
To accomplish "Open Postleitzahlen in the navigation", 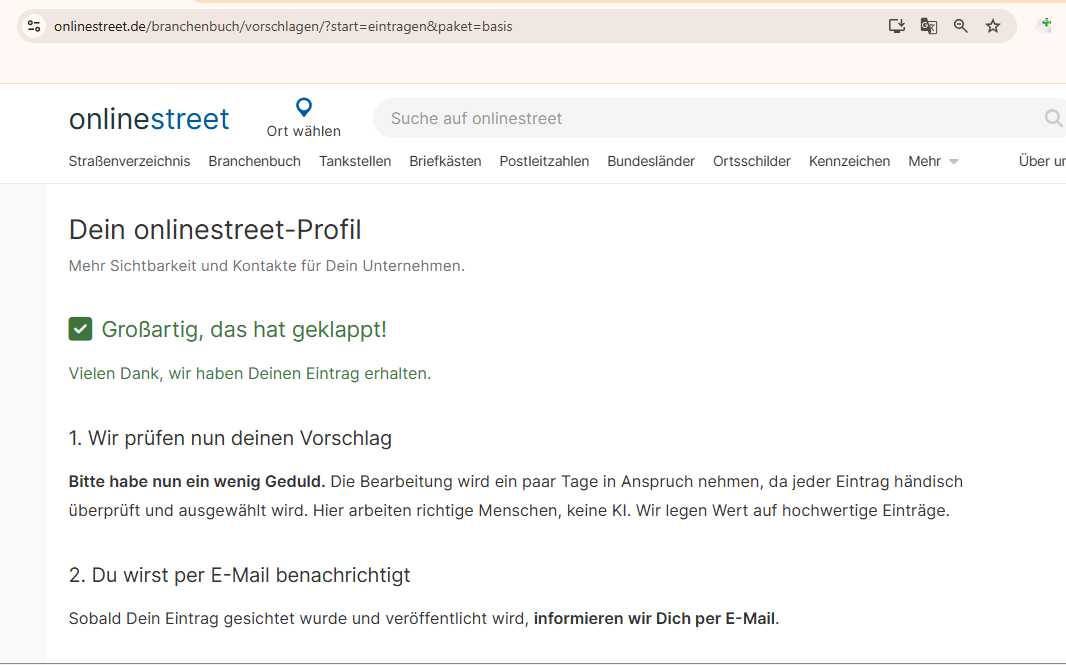I will [544, 161].
